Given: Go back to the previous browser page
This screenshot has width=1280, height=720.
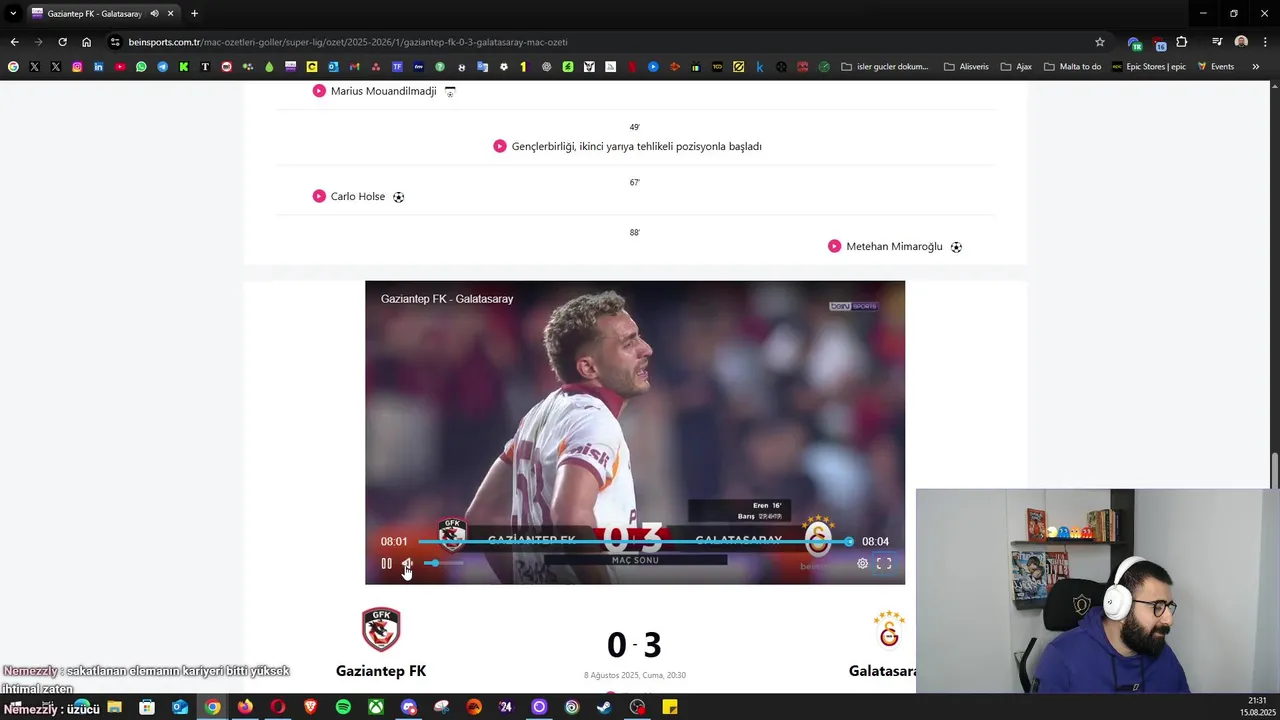Looking at the screenshot, I should 14,42.
